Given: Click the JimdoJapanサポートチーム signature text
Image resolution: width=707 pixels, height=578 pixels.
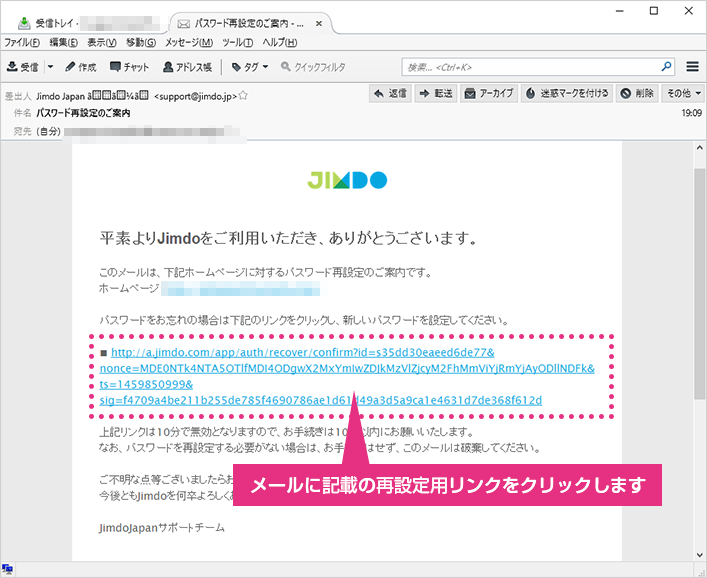Looking at the screenshot, I should tap(162, 528).
